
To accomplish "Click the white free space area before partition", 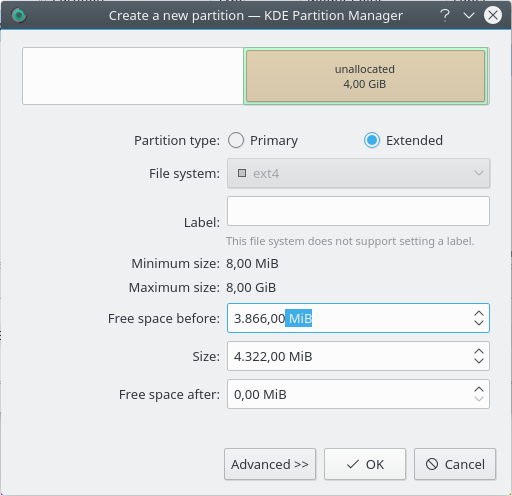I will tap(133, 76).
